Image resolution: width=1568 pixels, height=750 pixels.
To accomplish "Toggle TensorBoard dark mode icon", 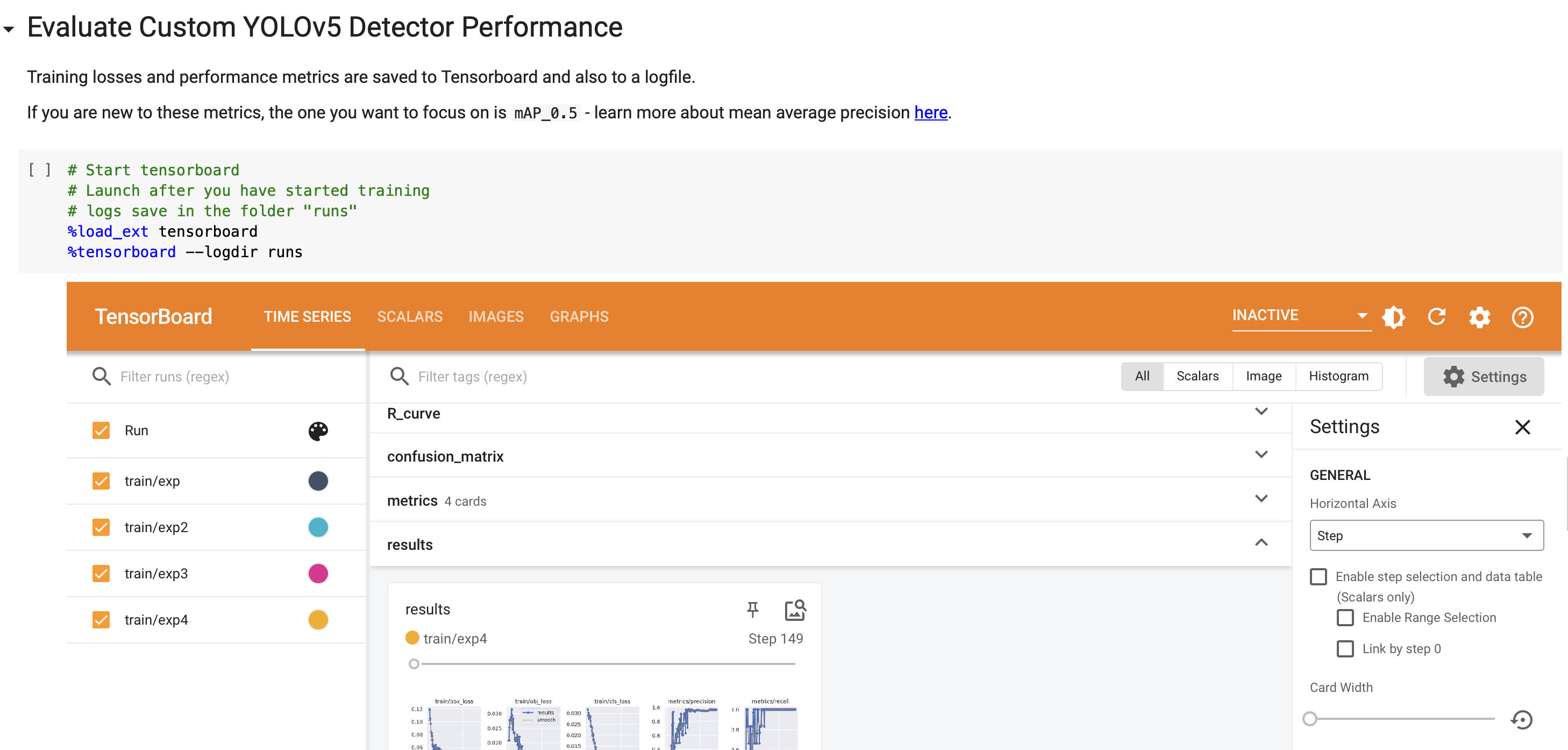I will (x=1393, y=317).
